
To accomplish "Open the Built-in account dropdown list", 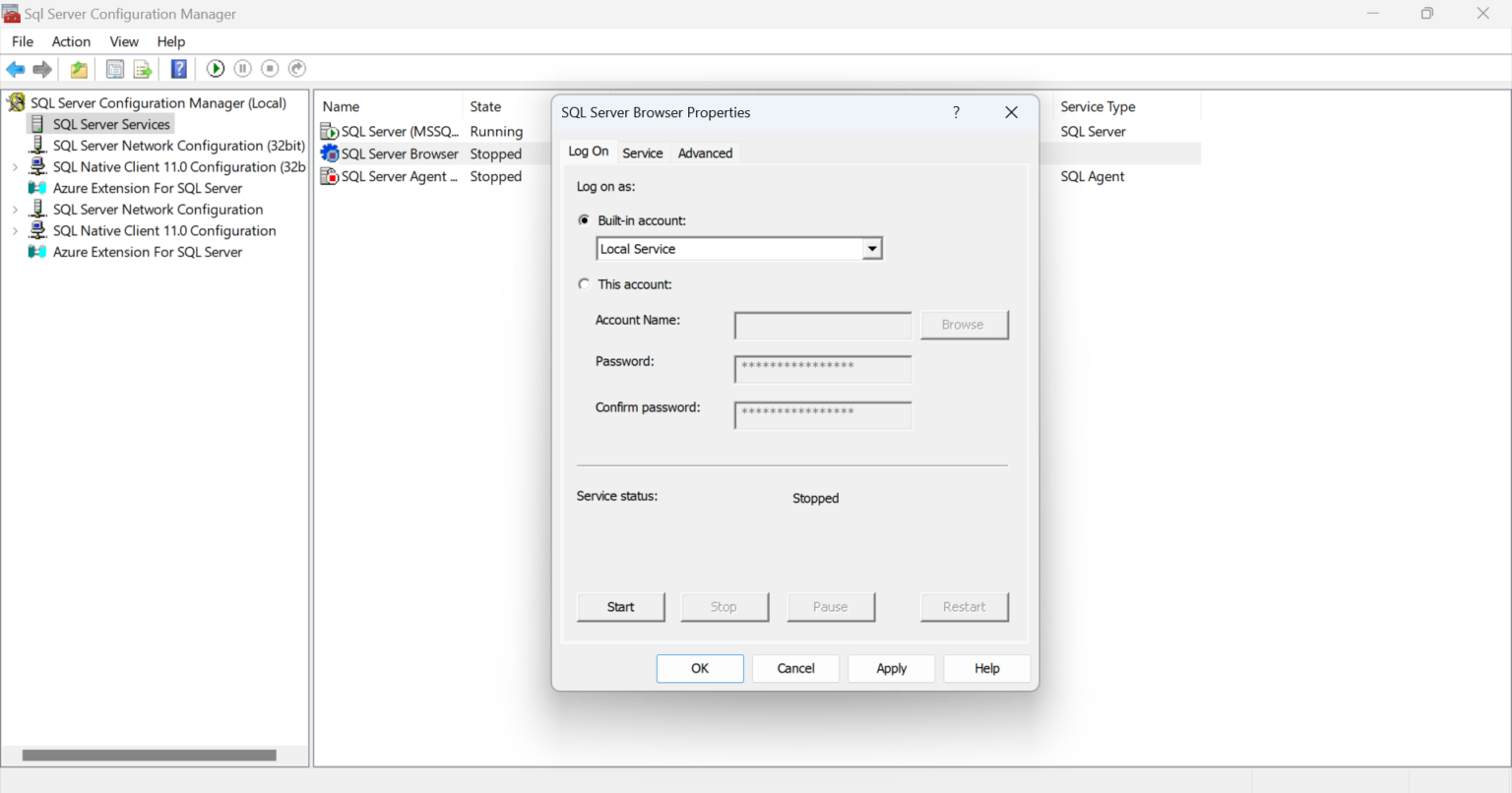I will click(871, 248).
